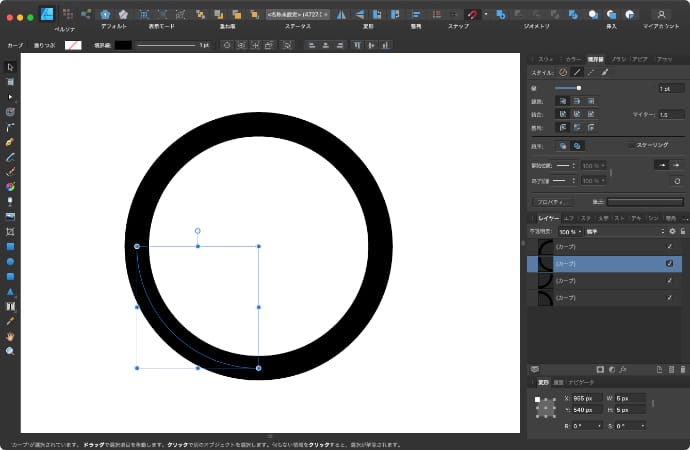
Task: Select the Move tool in the toolbar
Action: click(10, 67)
